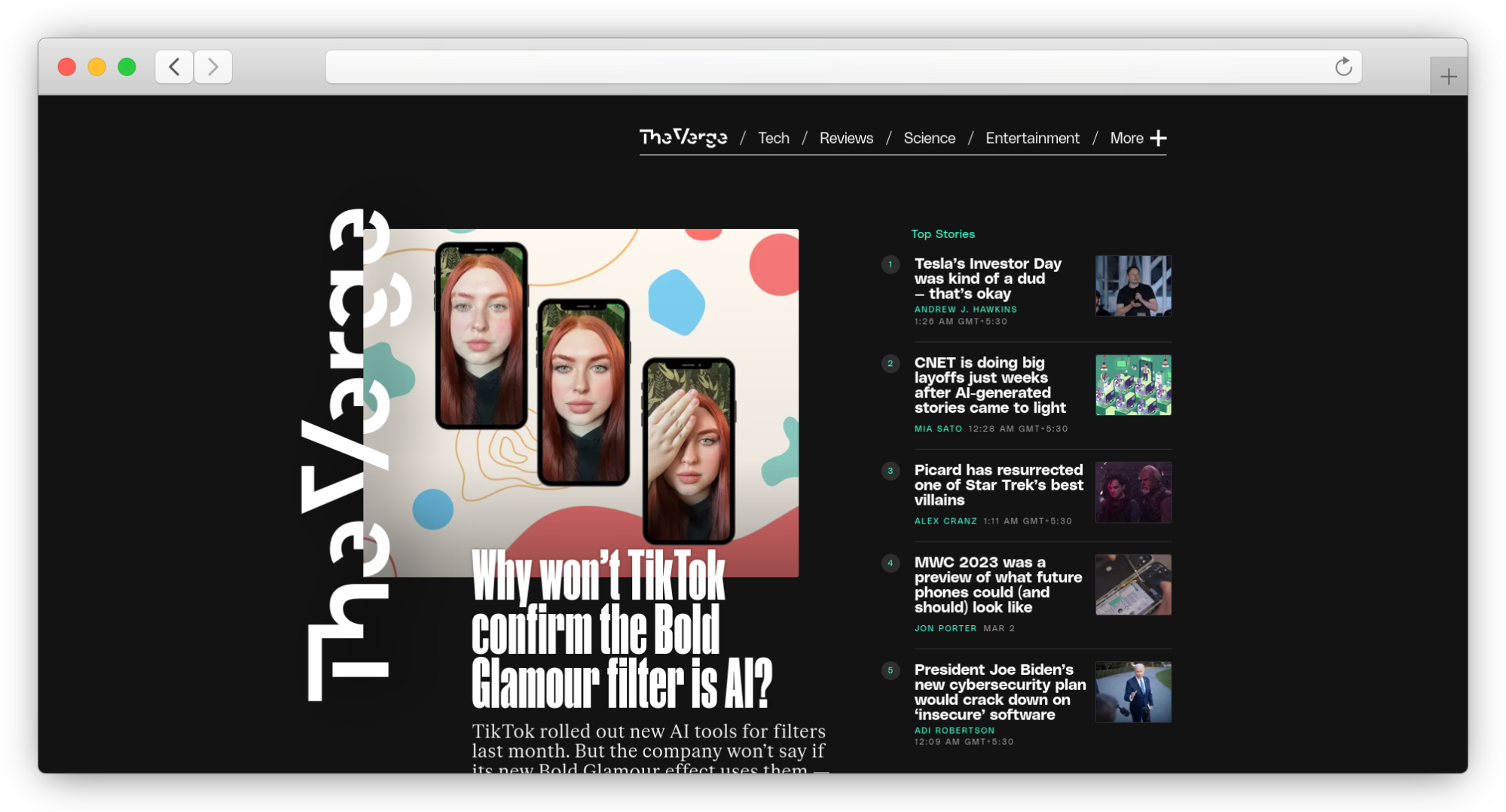Click the browser forward arrow button
The image size is (1506, 812).
[213, 67]
